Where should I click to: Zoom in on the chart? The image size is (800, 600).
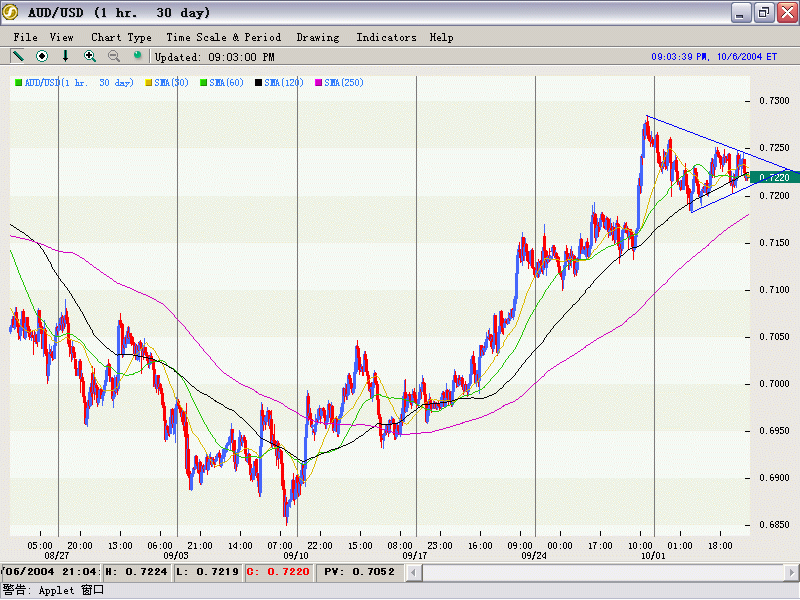coord(90,56)
